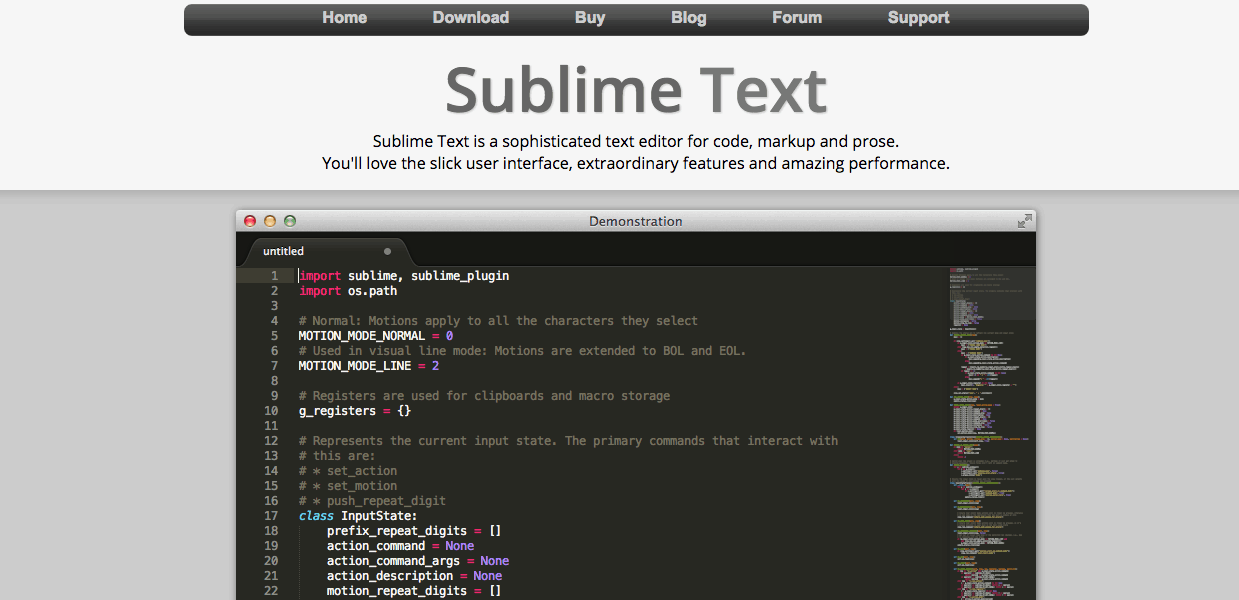Image resolution: width=1239 pixels, height=600 pixels.
Task: Open the Home navigation link
Action: (344, 18)
